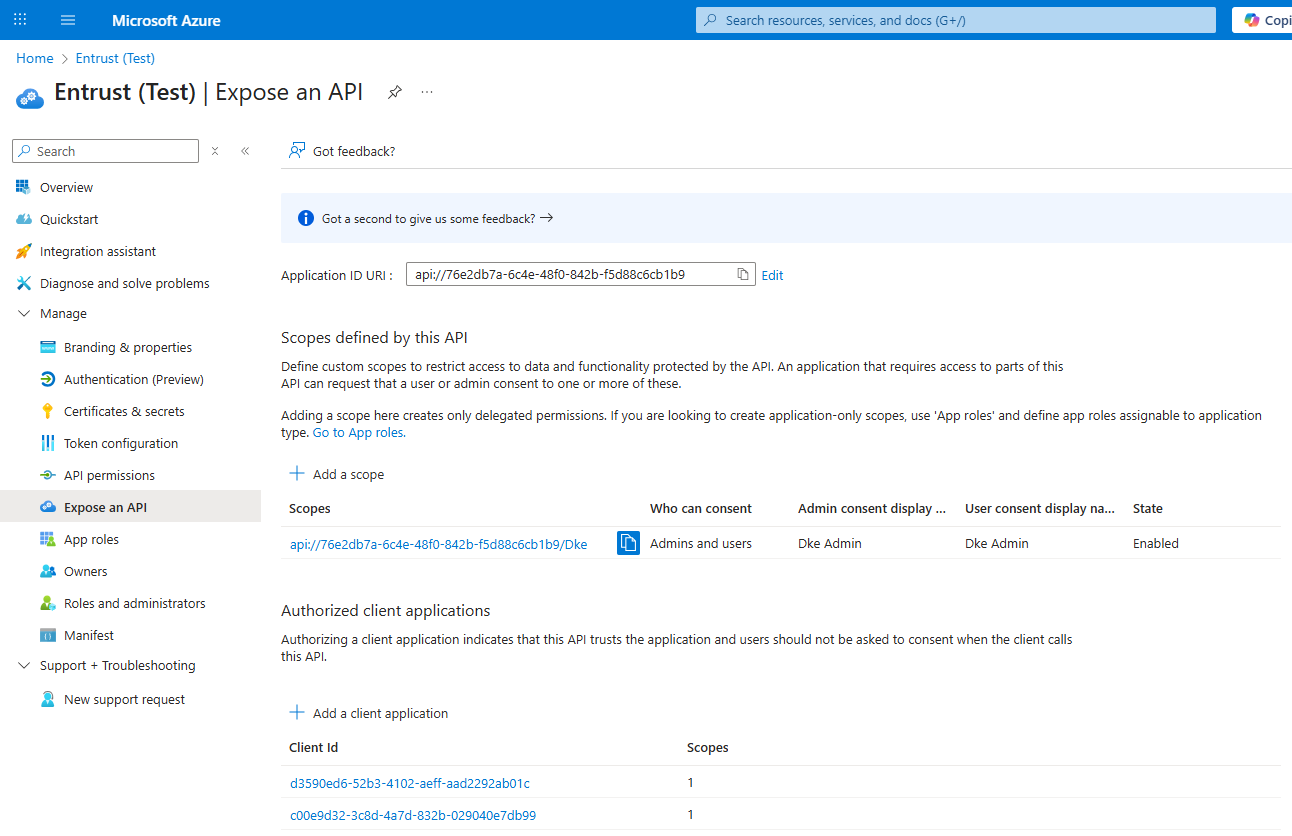Copy the Application ID URI to clipboard
Viewport: 1292px width, 836px height.
coord(743,275)
